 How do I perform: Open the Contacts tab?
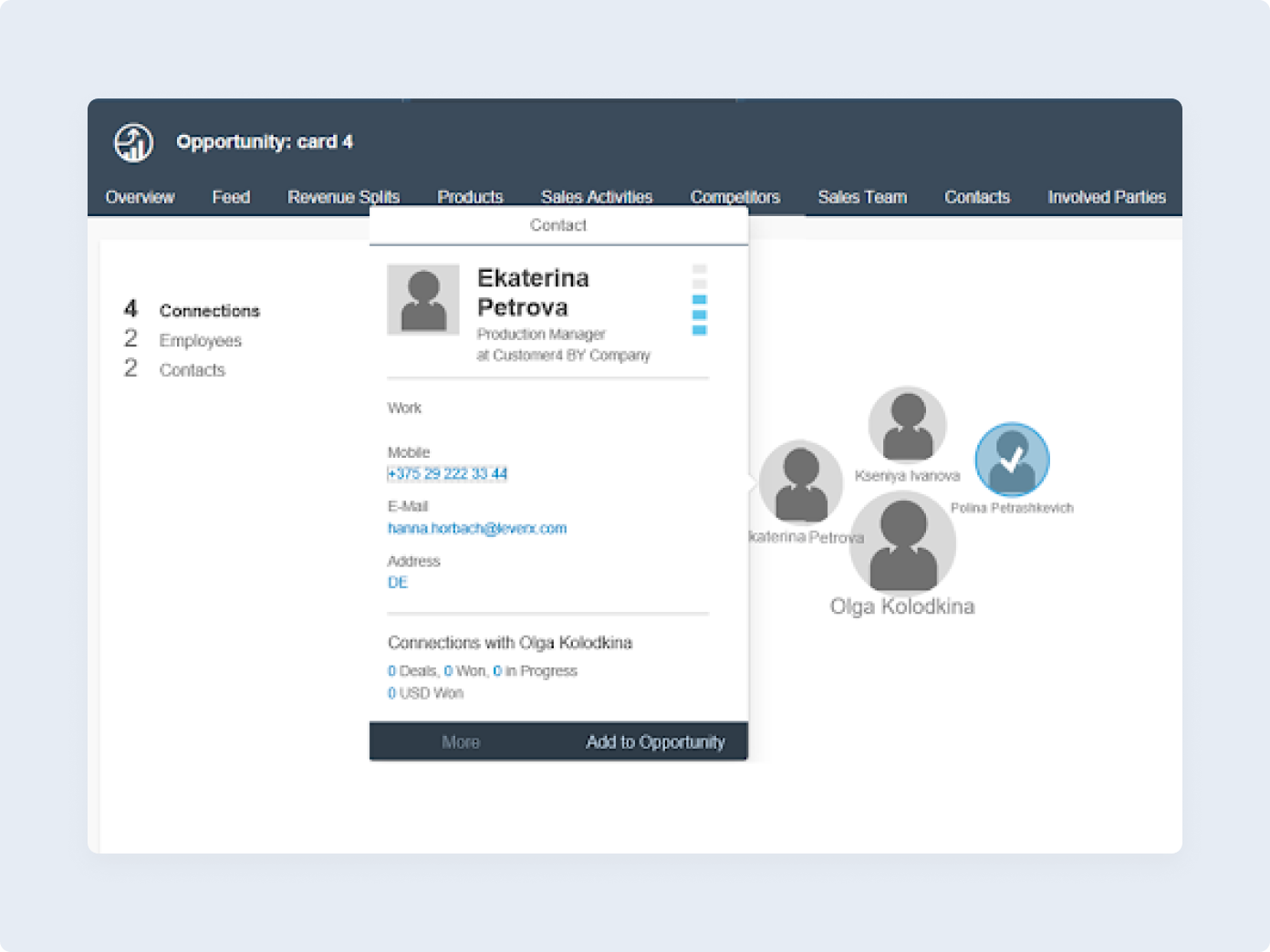pyautogui.click(x=977, y=197)
